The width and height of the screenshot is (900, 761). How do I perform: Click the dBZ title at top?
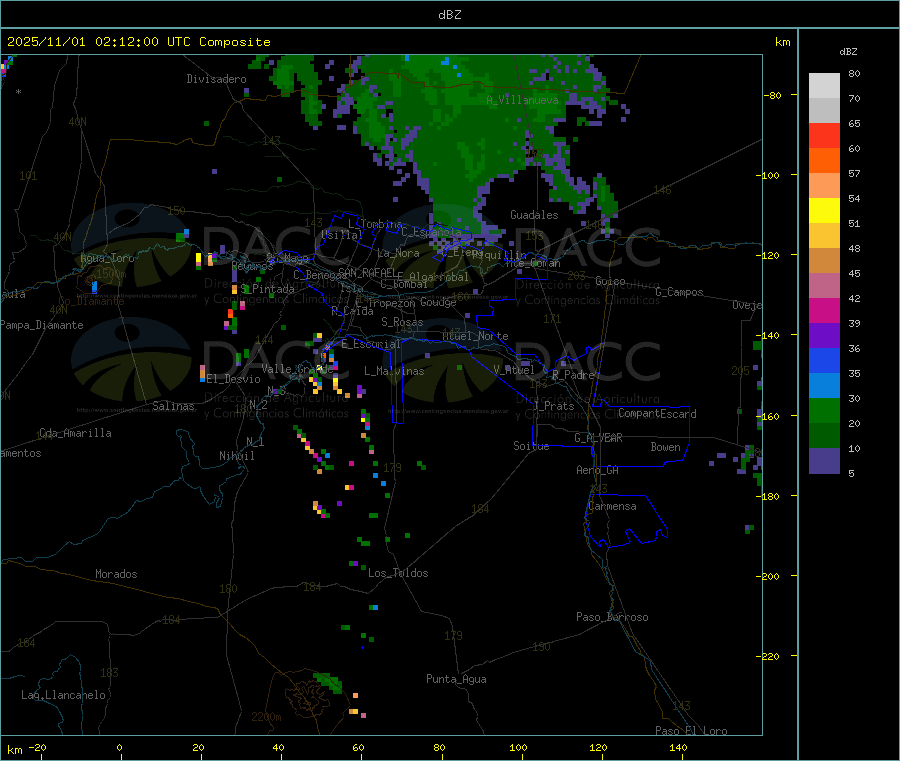[x=449, y=15]
